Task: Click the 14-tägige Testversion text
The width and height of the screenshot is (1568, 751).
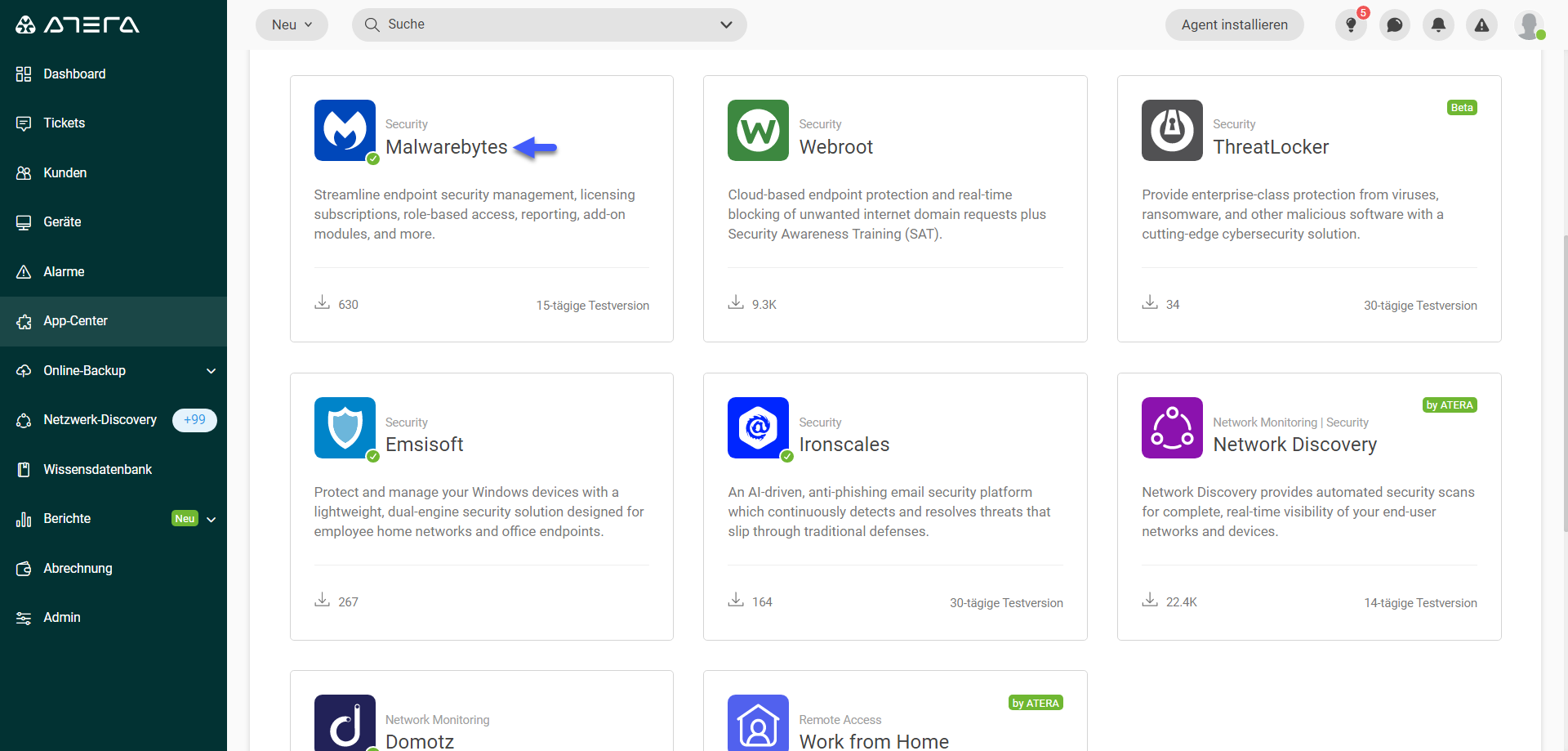Action: pos(1420,603)
